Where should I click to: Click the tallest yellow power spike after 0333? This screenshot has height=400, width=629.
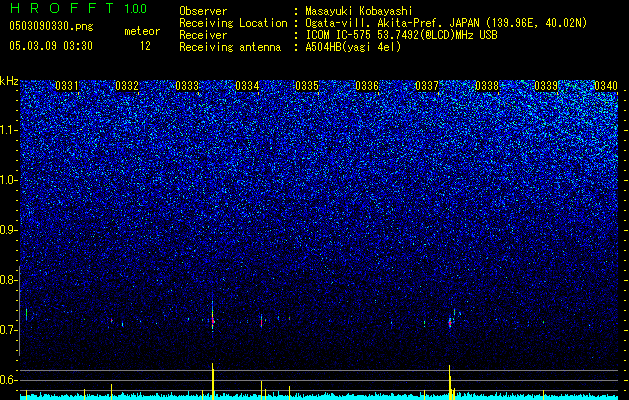213,381
